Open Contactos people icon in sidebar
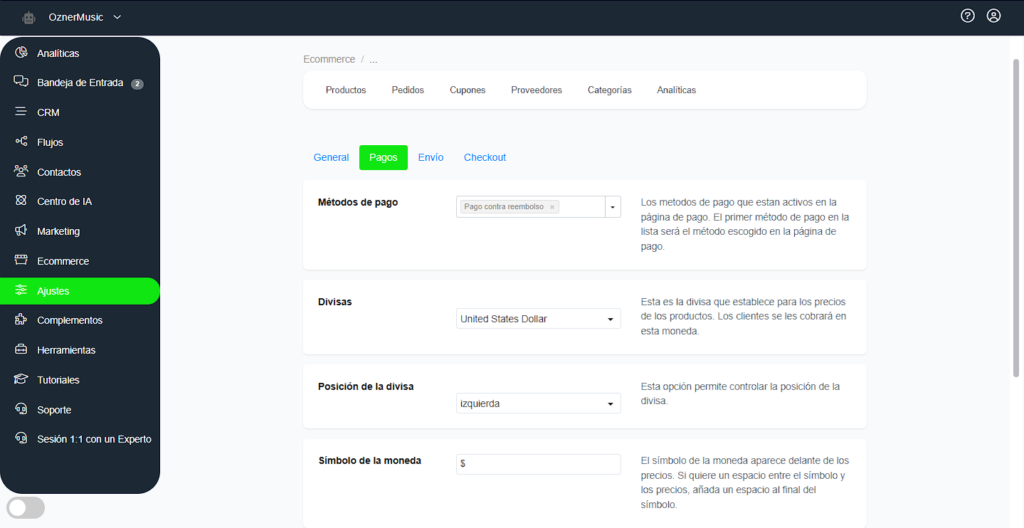This screenshot has height=528, width=1024. [21, 172]
